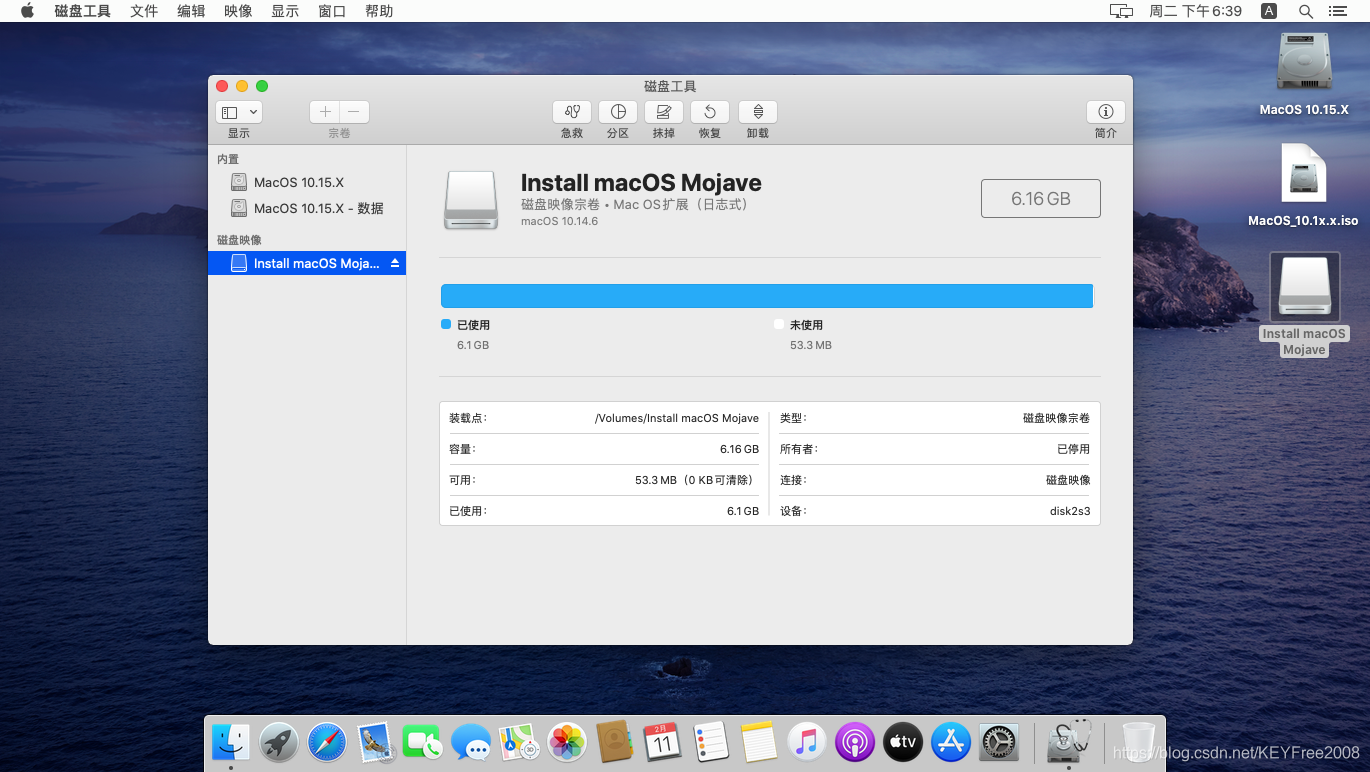The width and height of the screenshot is (1370, 772).
Task: Click the Erase (抹掉) toolbar icon
Action: (664, 112)
